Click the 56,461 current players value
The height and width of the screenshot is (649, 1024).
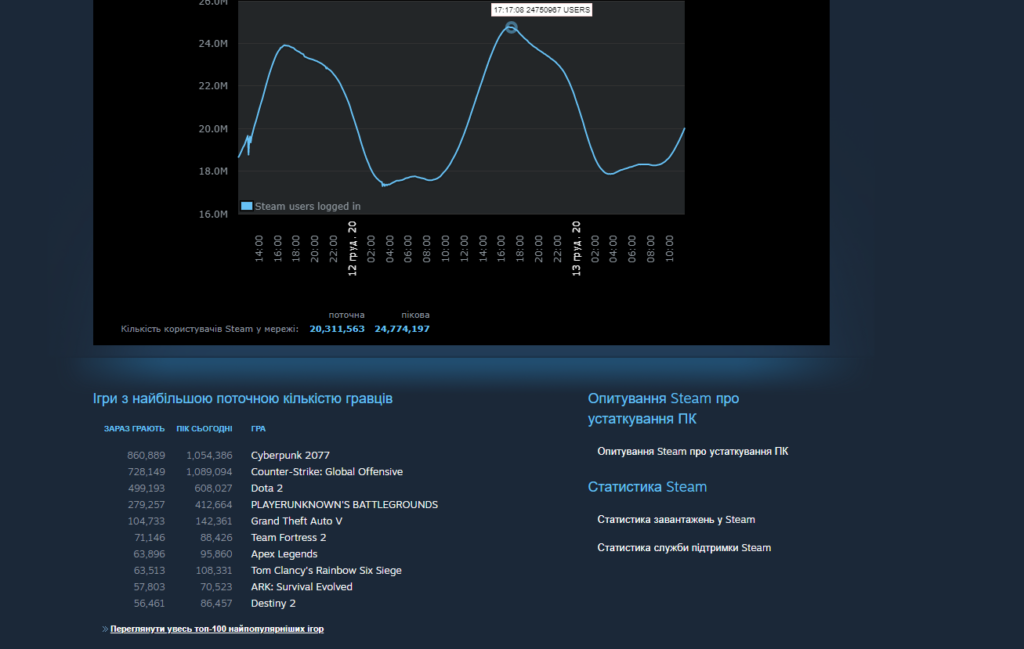(149, 603)
